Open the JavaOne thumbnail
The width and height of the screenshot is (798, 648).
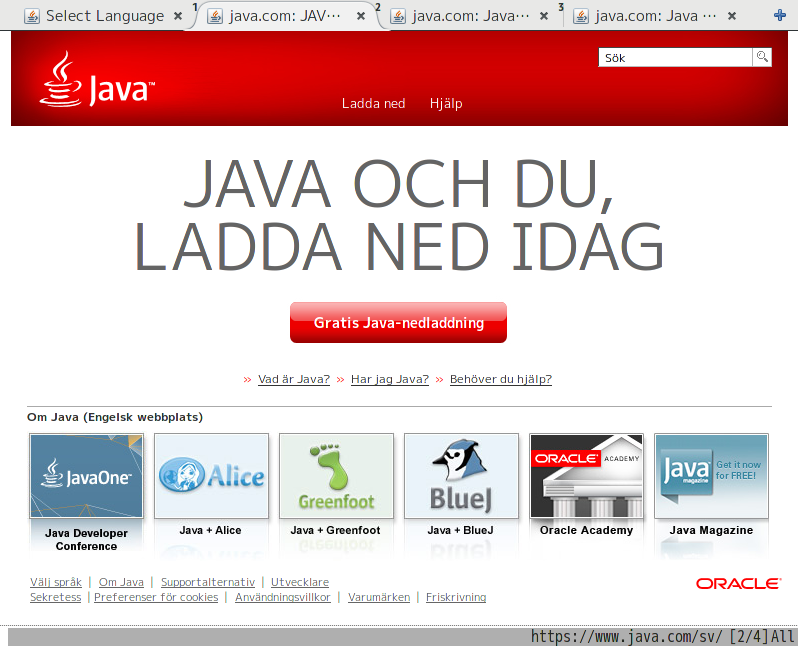click(87, 476)
